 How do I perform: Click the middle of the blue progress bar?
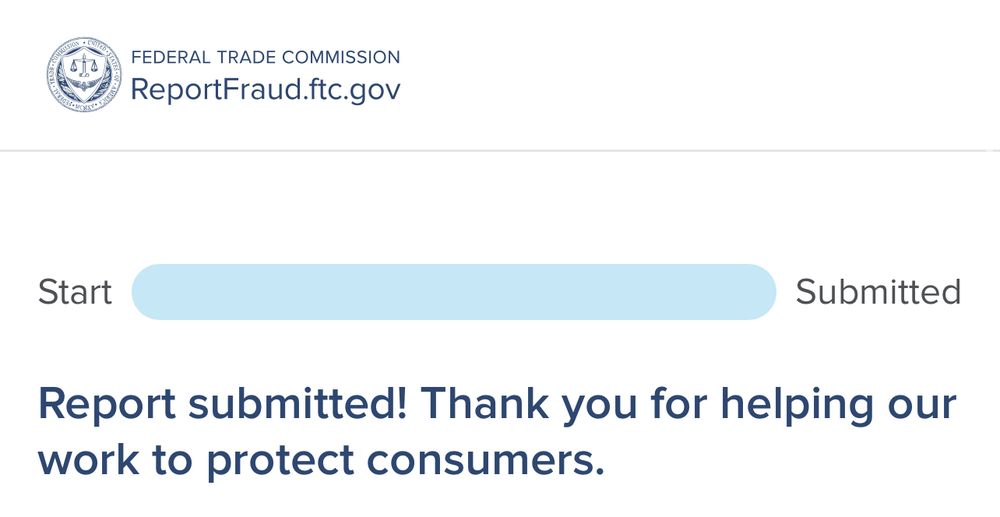click(x=454, y=292)
